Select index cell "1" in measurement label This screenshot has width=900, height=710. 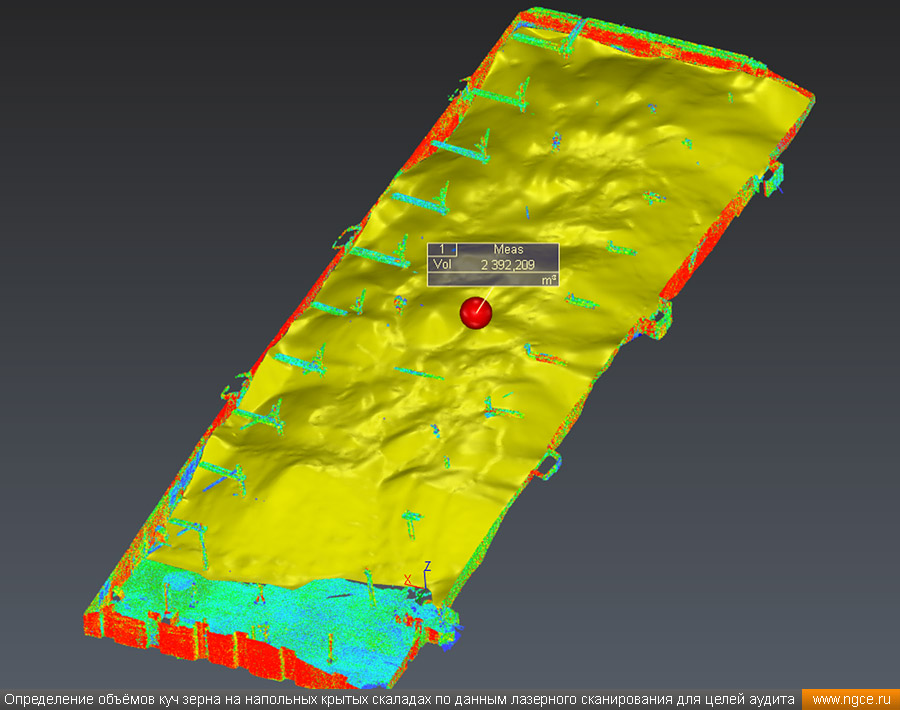pyautogui.click(x=442, y=249)
